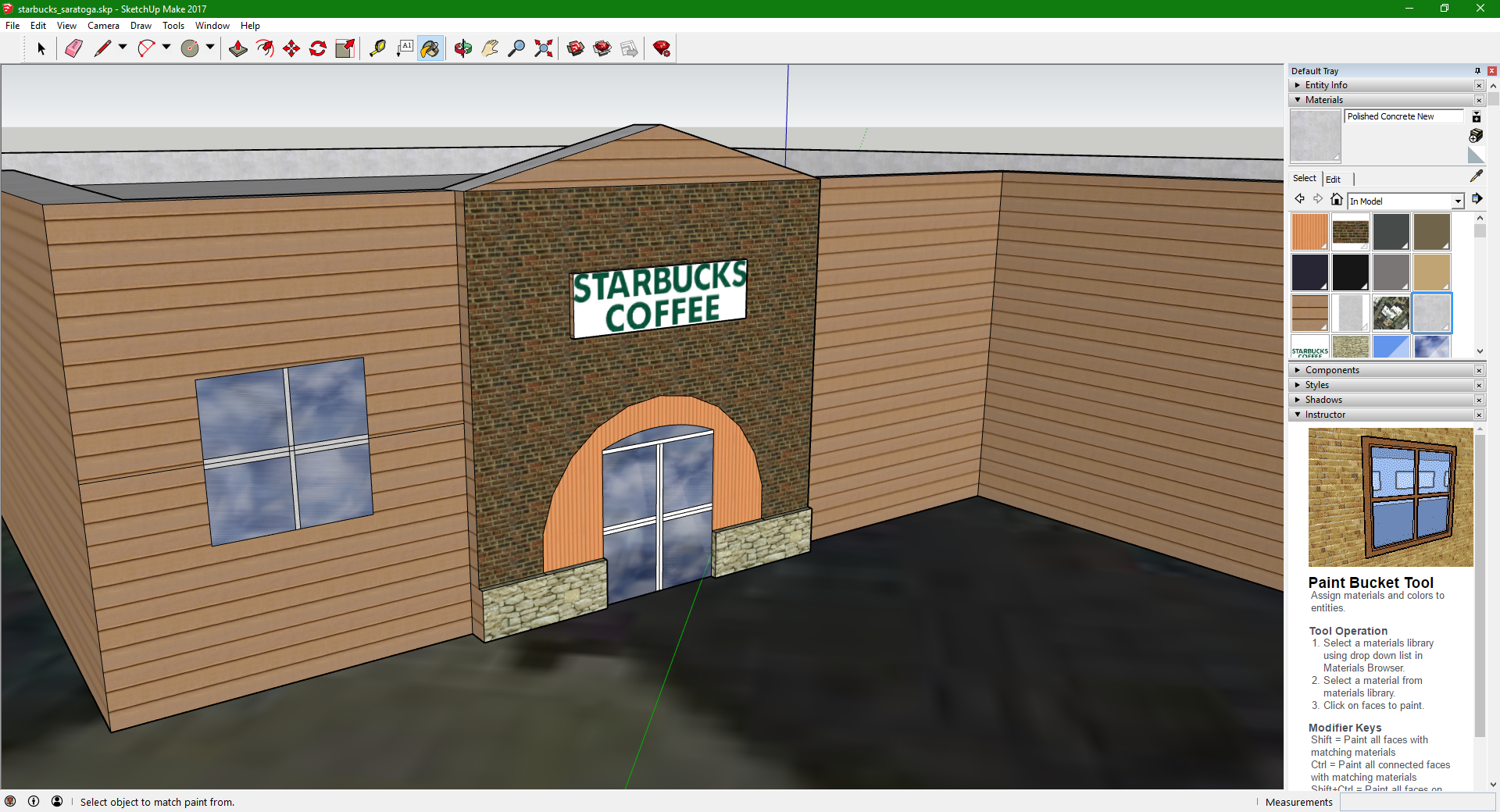
Task: Select the Line pencil tool
Action: [x=102, y=48]
